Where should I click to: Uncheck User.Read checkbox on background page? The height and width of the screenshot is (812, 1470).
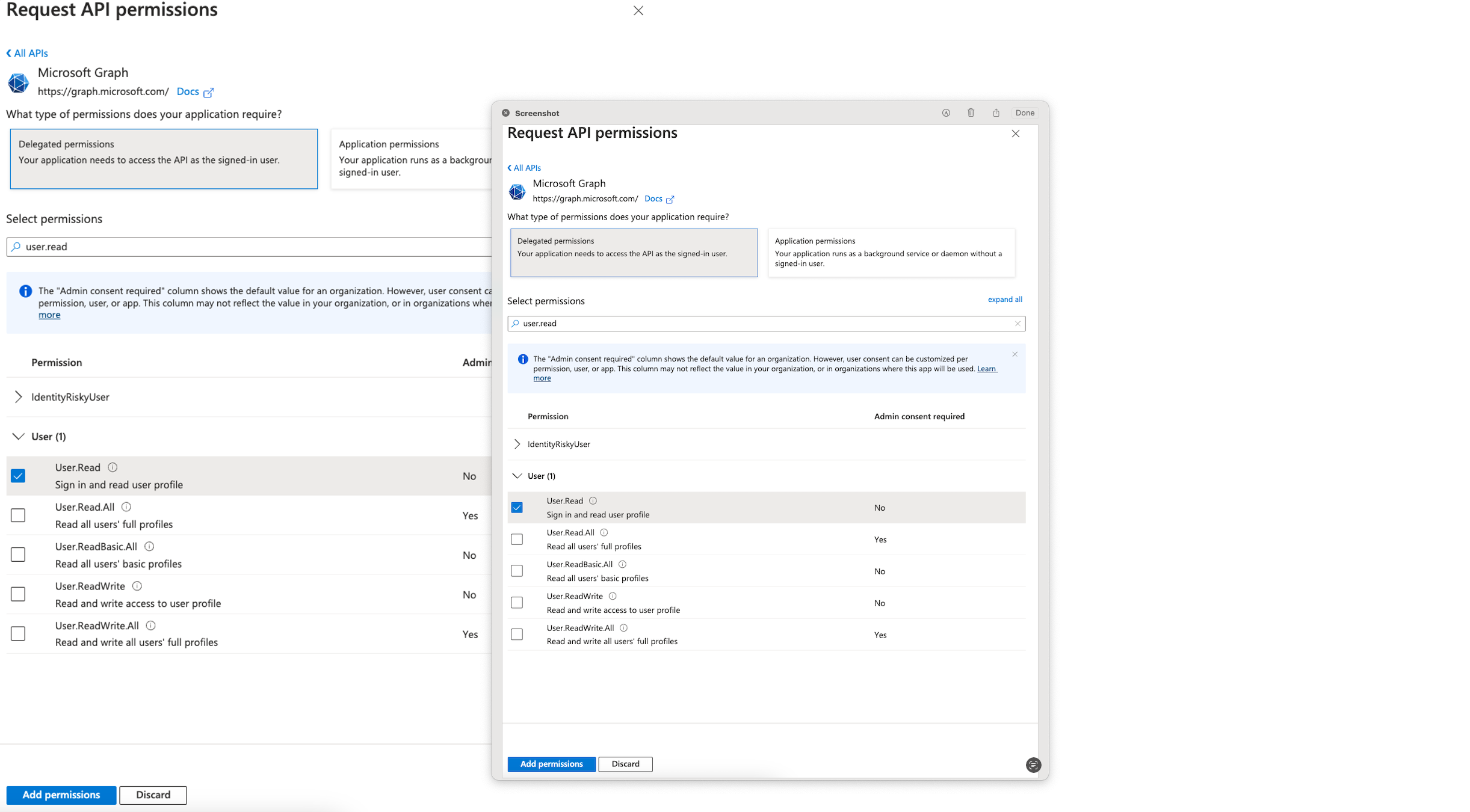pyautogui.click(x=18, y=476)
